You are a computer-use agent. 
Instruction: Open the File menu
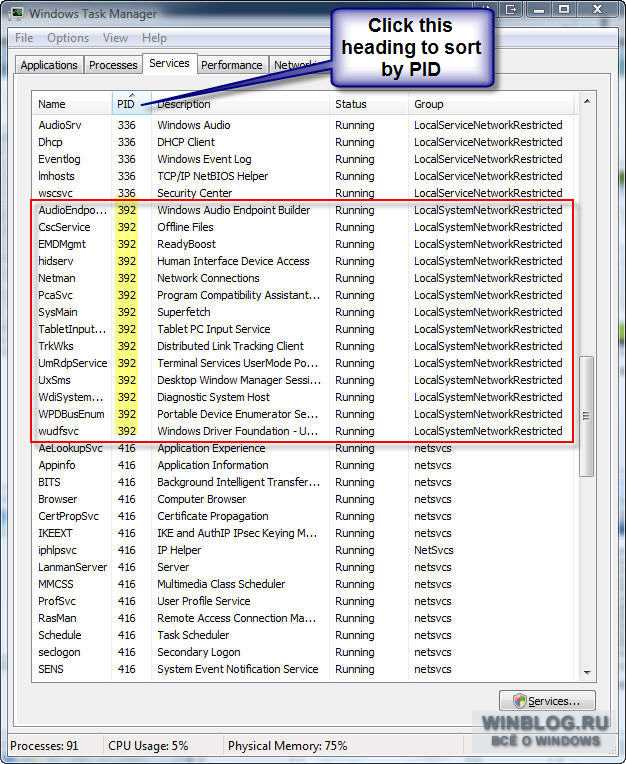pyautogui.click(x=24, y=38)
